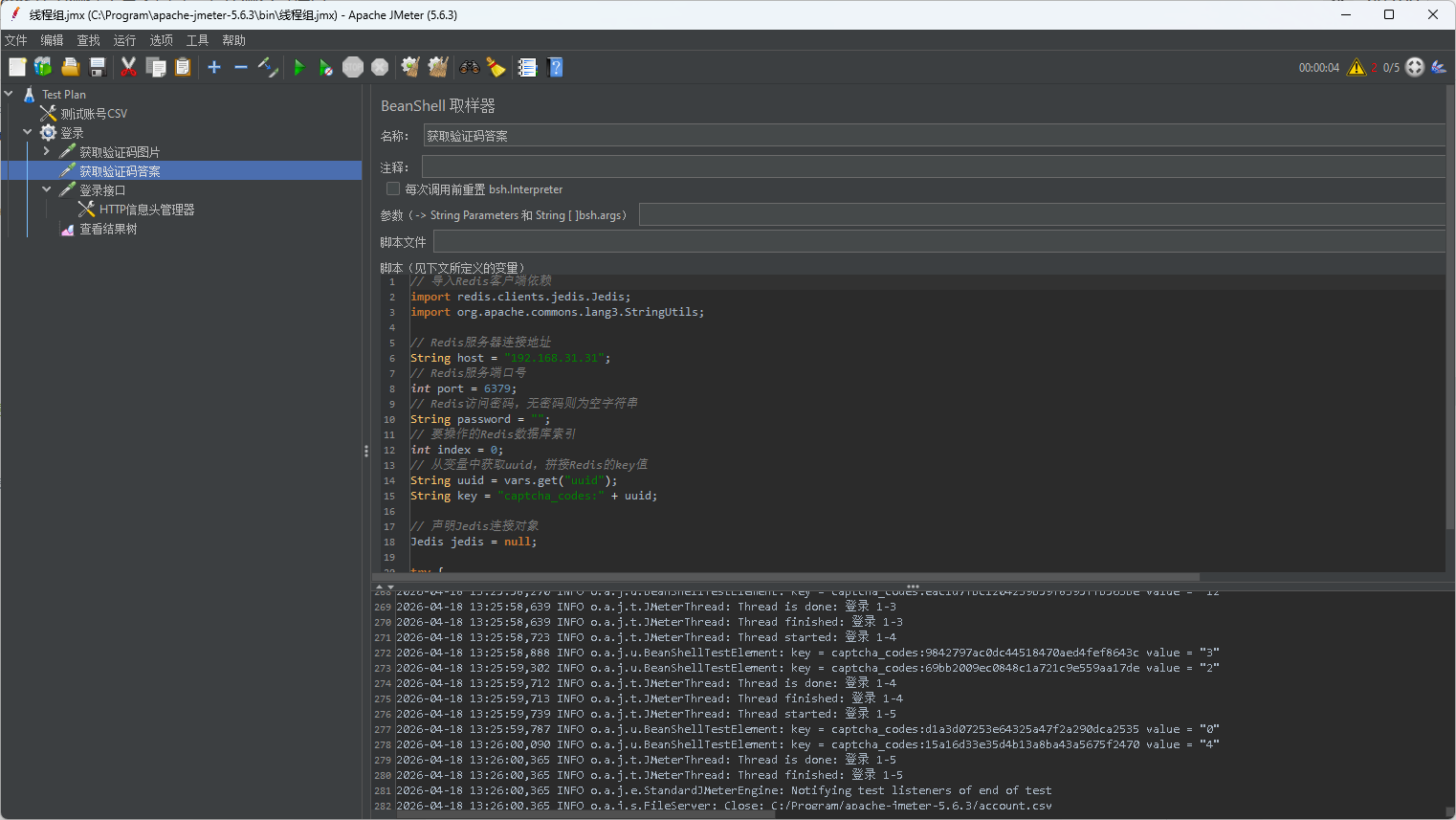Click the JMeter feather icon at toolbar end
Viewport: 1456px width, 820px height.
coord(1439,67)
